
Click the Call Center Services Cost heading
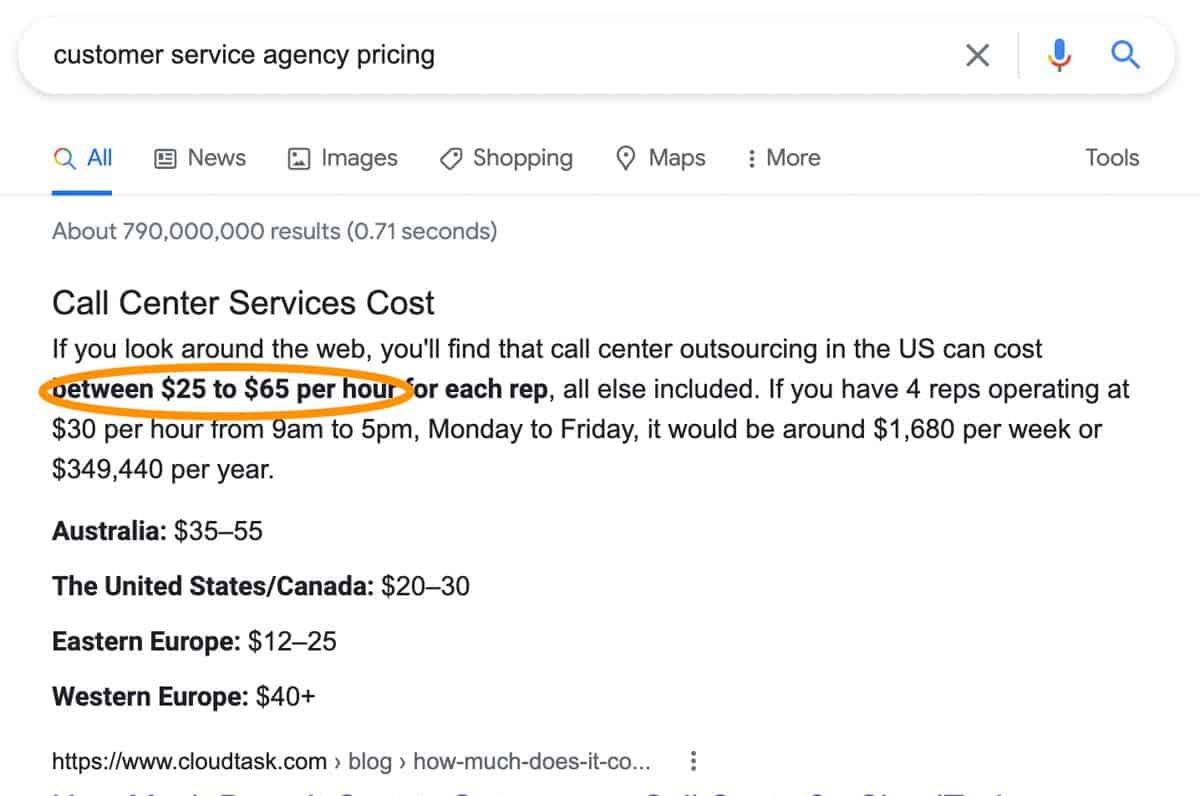click(x=243, y=302)
